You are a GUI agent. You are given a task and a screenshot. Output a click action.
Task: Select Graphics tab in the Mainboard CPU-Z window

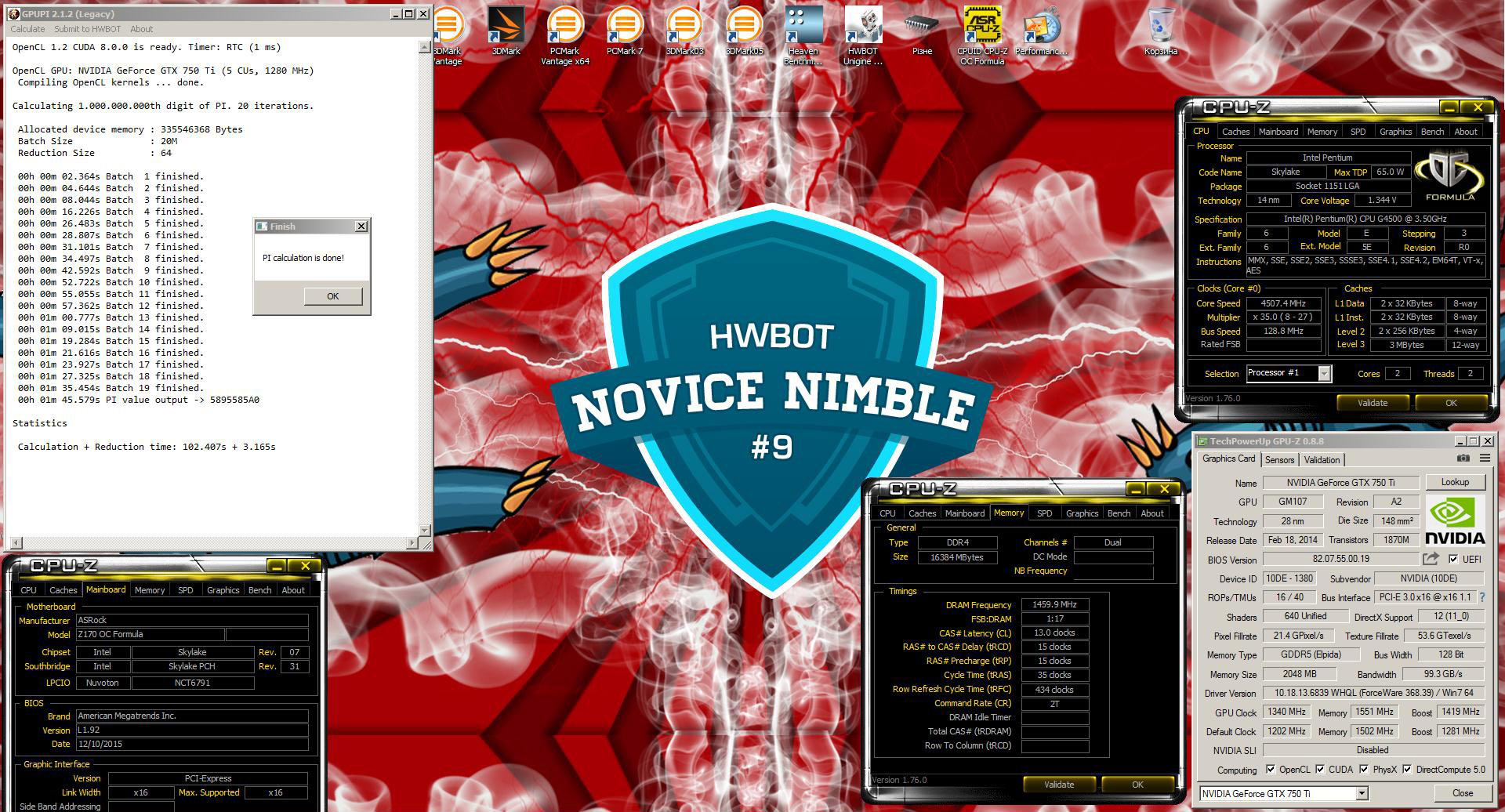click(x=223, y=590)
